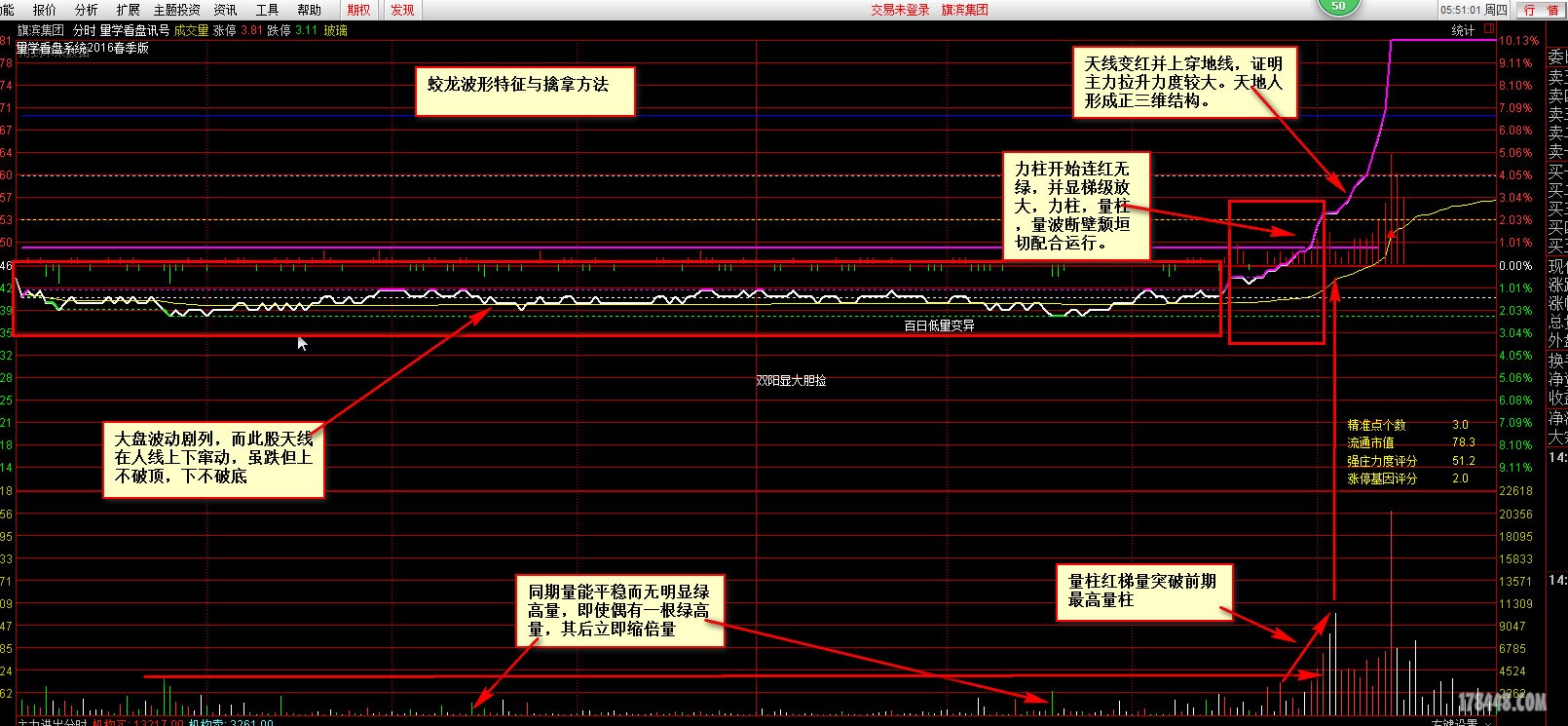Viewport: 1568px width, 726px height.
Task: Click the 行情 button
Action: pyautogui.click(x=1541, y=10)
